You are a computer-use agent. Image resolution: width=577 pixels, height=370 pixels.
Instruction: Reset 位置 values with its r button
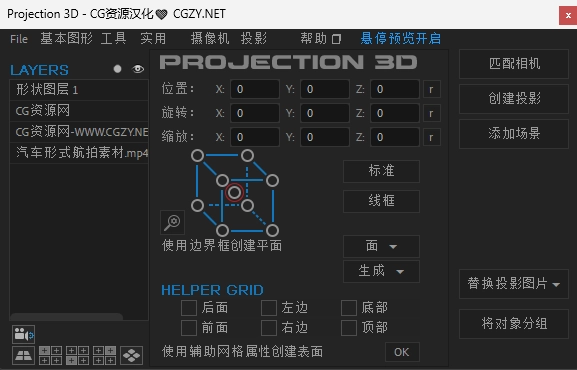point(431,89)
